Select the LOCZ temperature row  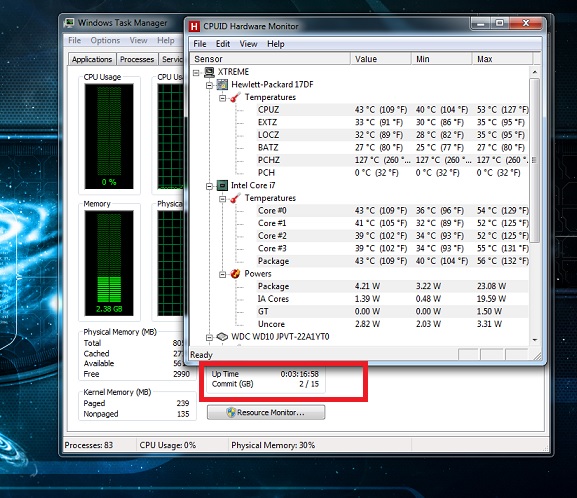[x=392, y=135]
